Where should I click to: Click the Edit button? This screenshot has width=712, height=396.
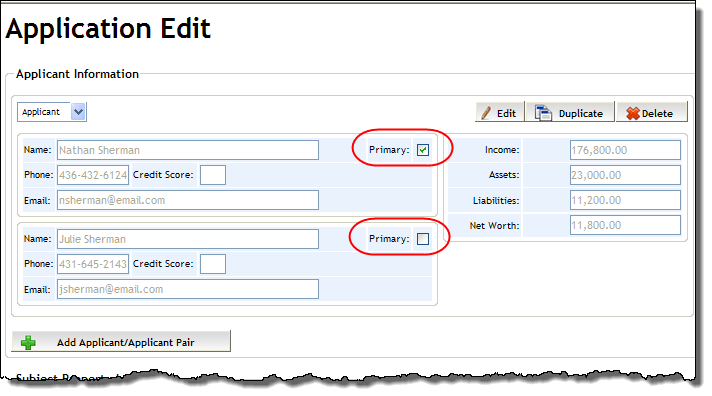(x=499, y=113)
